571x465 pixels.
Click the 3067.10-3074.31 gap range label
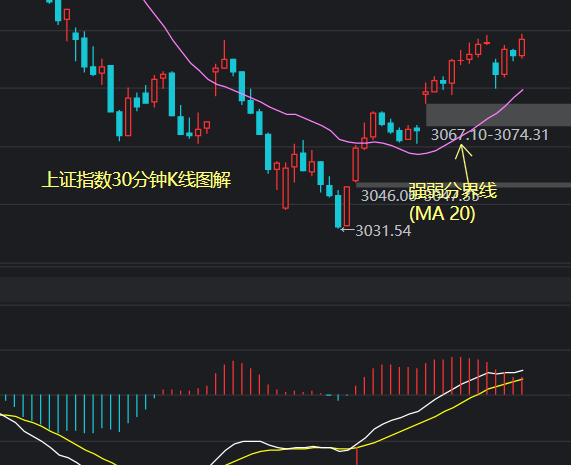click(x=489, y=135)
